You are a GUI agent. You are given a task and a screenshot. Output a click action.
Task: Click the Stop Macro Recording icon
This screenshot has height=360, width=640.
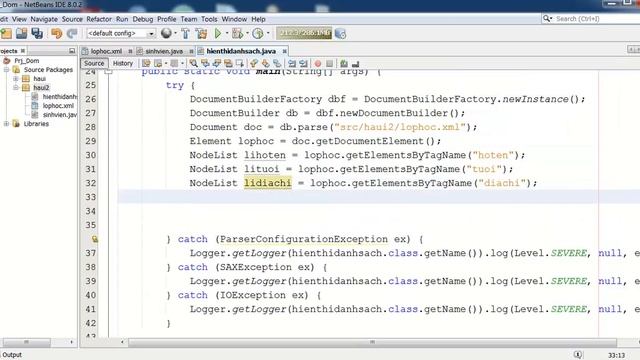[x=329, y=63]
